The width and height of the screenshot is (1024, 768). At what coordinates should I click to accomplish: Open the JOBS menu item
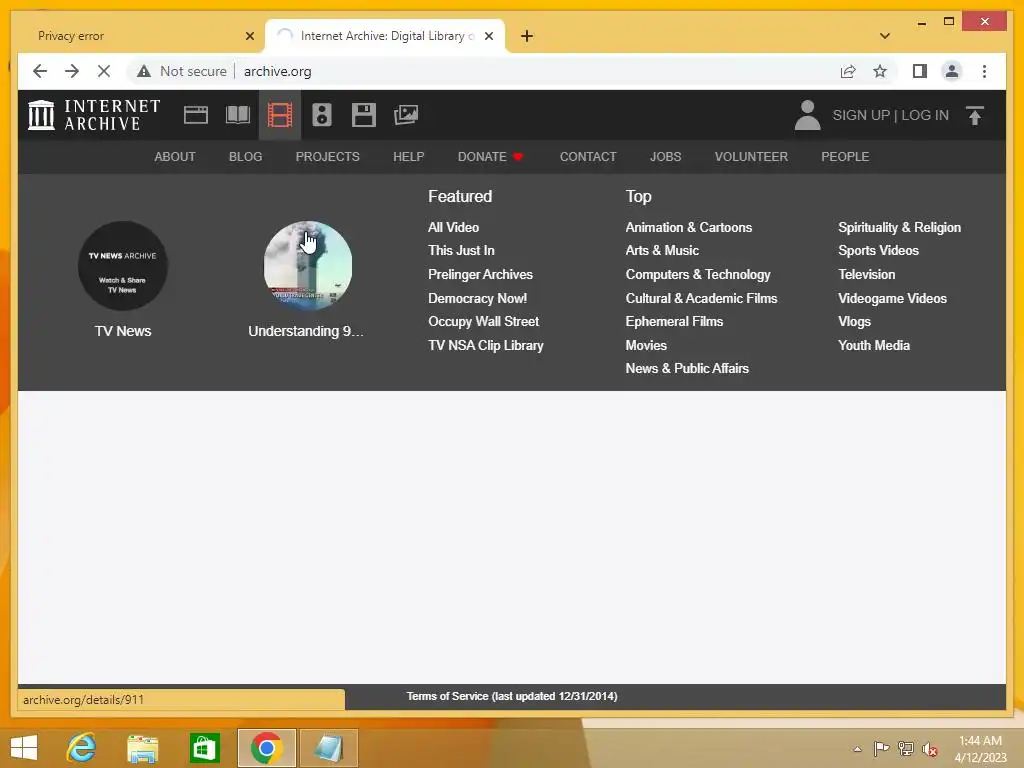665,157
